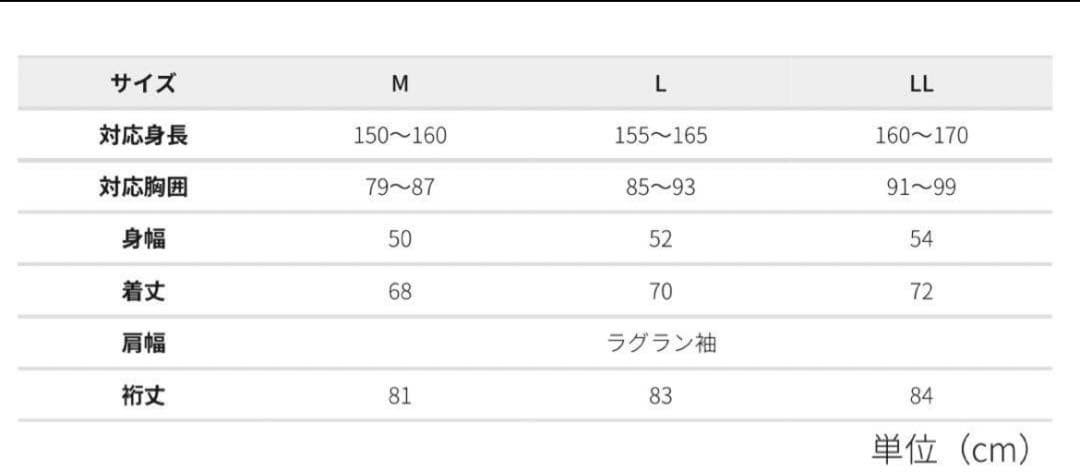The image size is (1080, 473).
Task: Click the 裄丈 row label
Action: pos(143,395)
